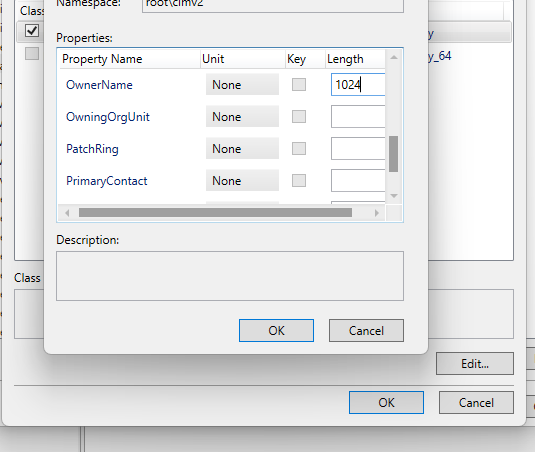Click the vertical scrollbar thumb in Properties
The image size is (535, 452).
pyautogui.click(x=393, y=154)
